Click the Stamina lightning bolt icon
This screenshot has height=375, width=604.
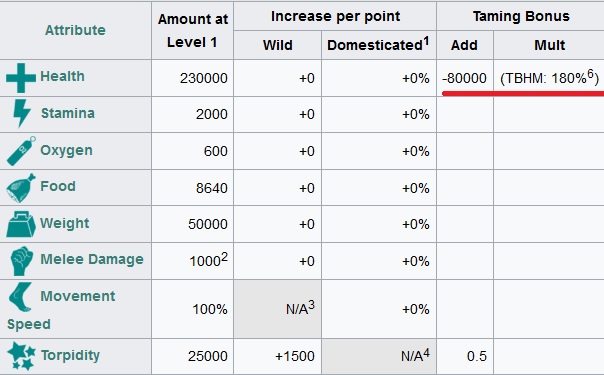click(22, 114)
